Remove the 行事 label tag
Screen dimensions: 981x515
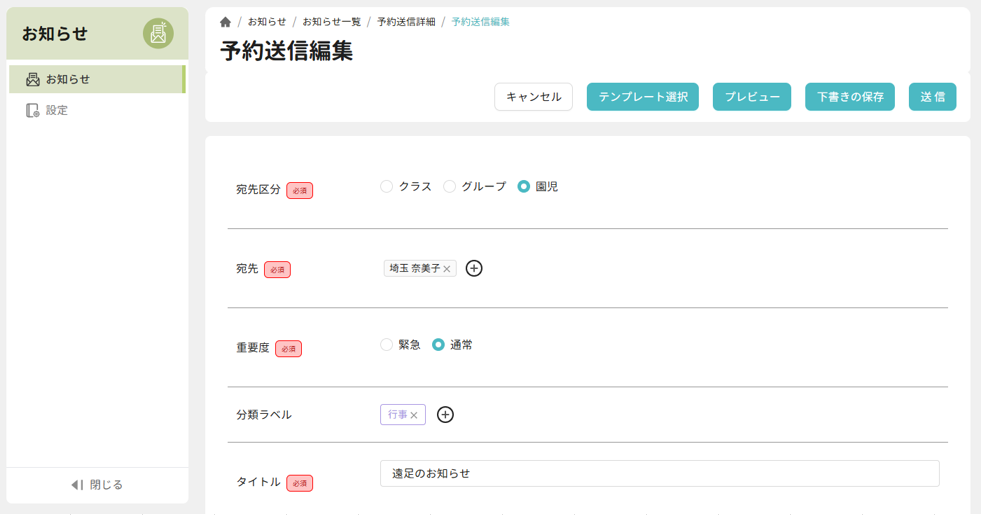coord(414,415)
